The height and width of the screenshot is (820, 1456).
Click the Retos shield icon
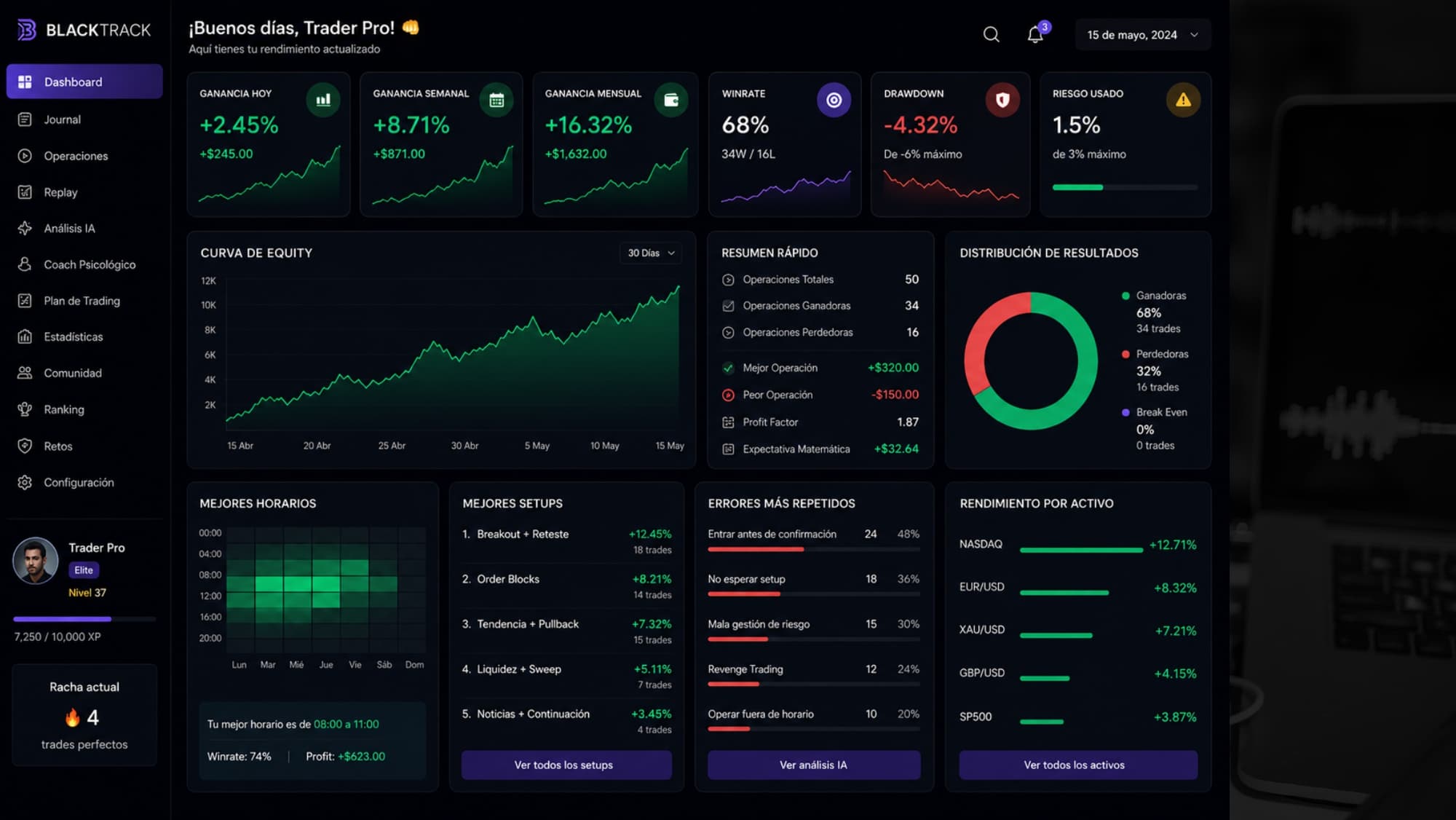(25, 446)
